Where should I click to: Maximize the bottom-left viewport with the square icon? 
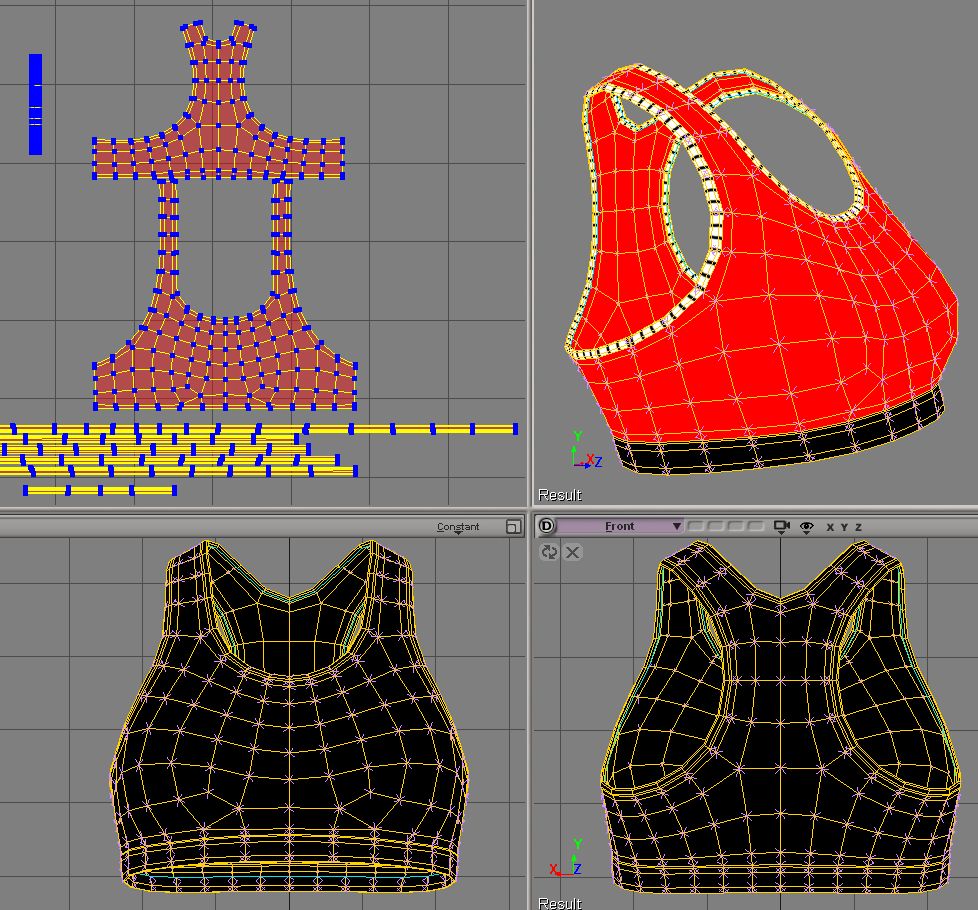[513, 526]
